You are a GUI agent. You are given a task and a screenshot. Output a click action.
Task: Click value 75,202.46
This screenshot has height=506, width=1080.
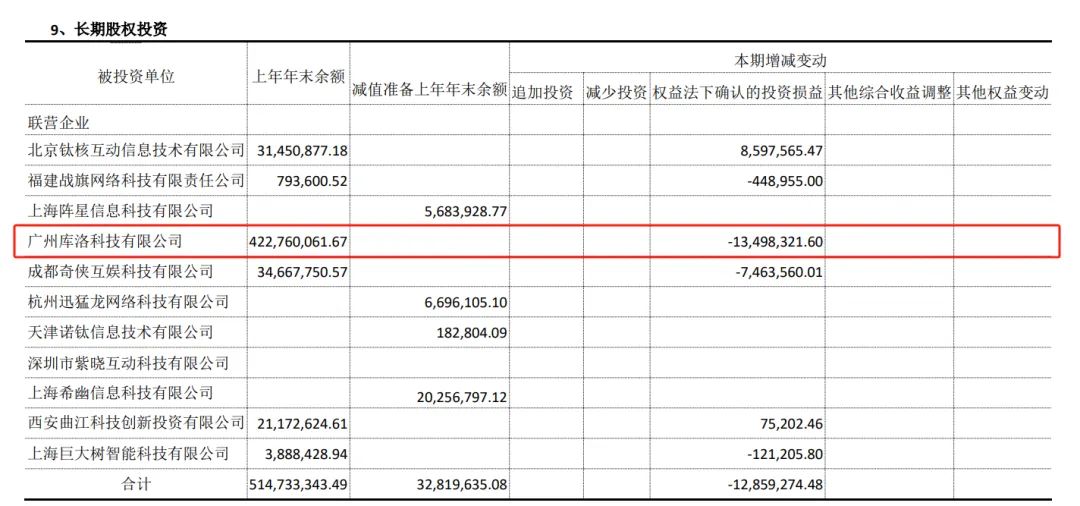click(x=789, y=423)
